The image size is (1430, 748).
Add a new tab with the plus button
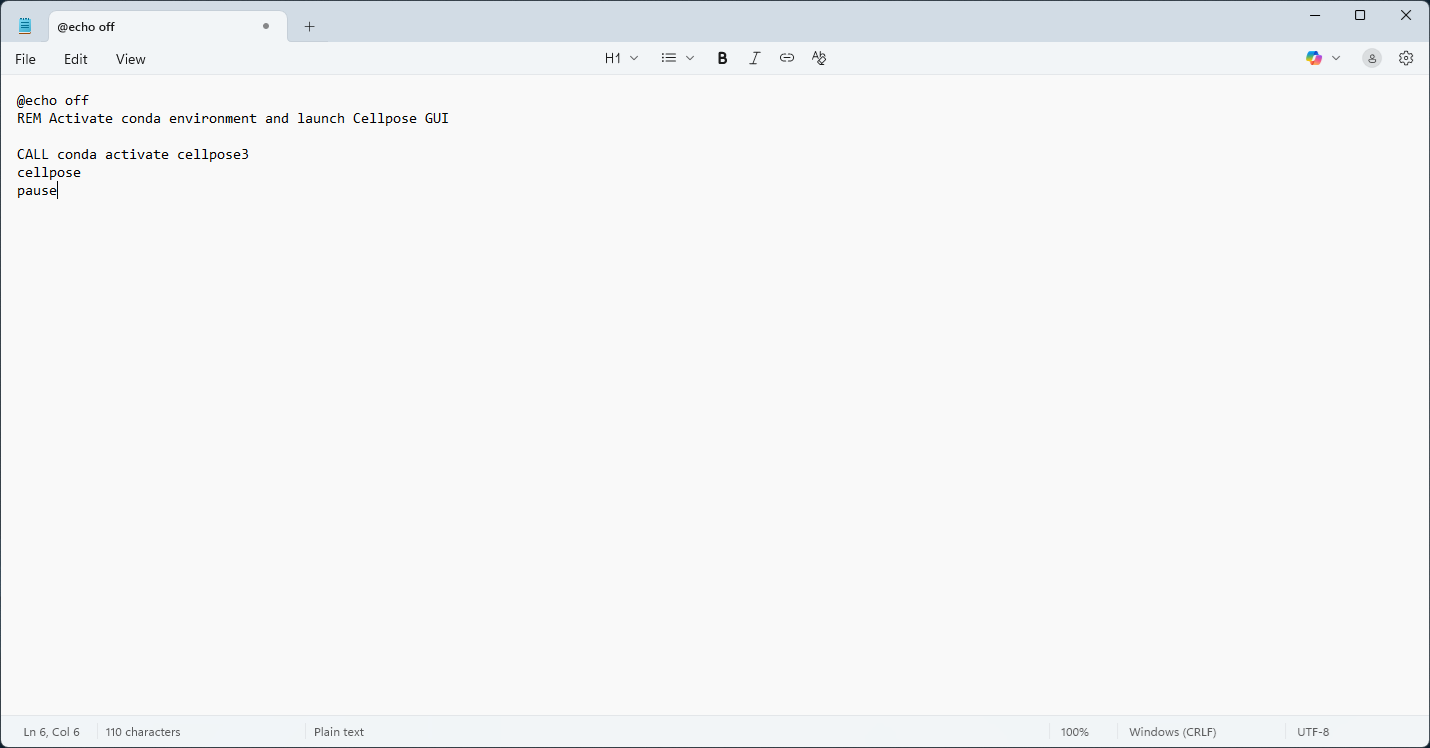click(x=309, y=27)
